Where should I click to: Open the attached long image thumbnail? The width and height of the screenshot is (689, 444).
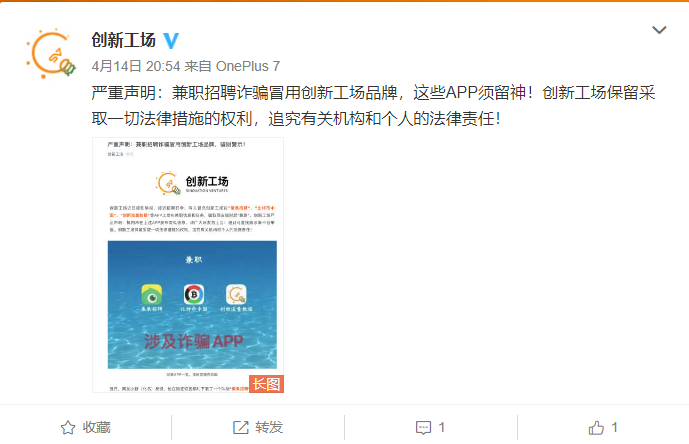click(x=188, y=265)
